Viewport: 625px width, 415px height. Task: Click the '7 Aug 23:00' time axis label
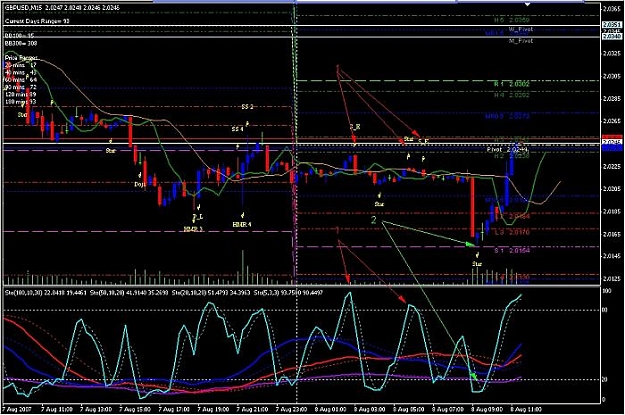click(292, 409)
